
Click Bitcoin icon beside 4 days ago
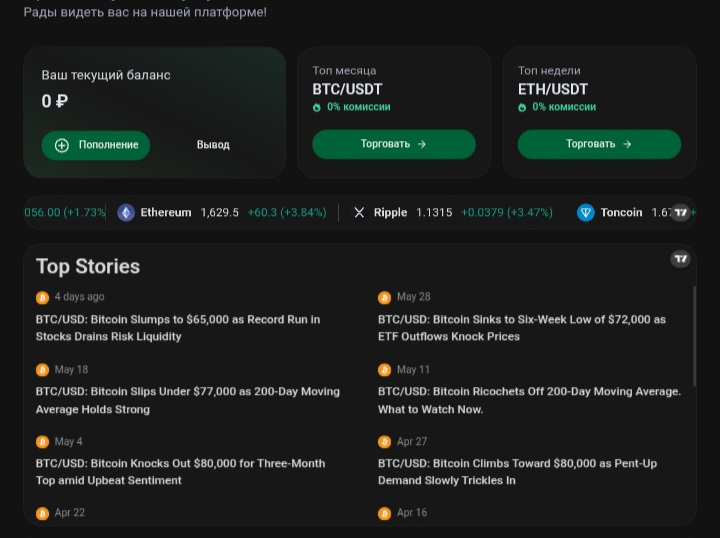coord(42,297)
